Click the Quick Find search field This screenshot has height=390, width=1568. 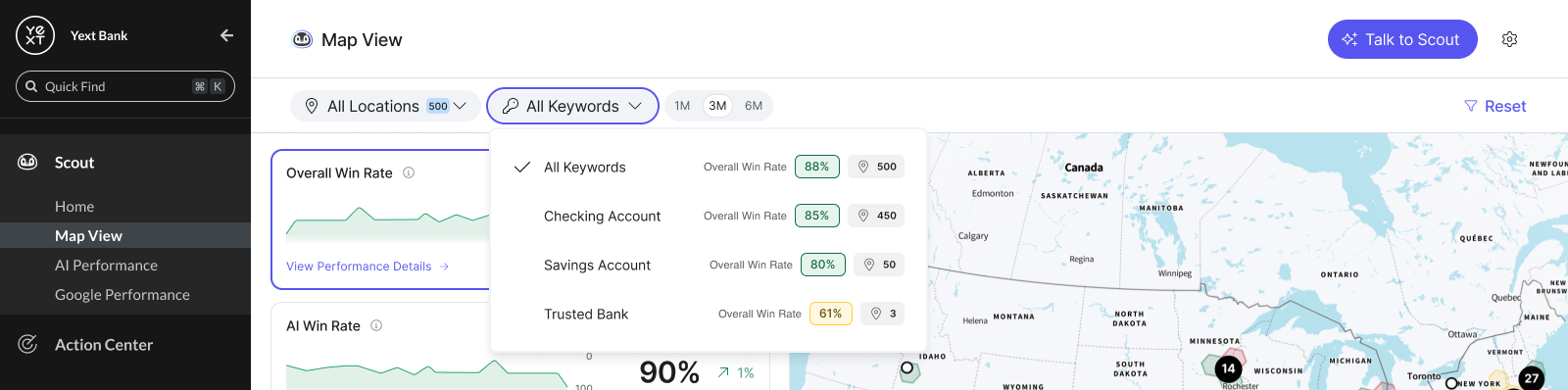click(125, 86)
